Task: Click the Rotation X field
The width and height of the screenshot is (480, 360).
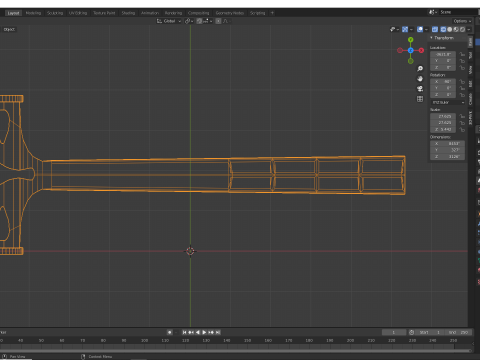Action: click(443, 81)
